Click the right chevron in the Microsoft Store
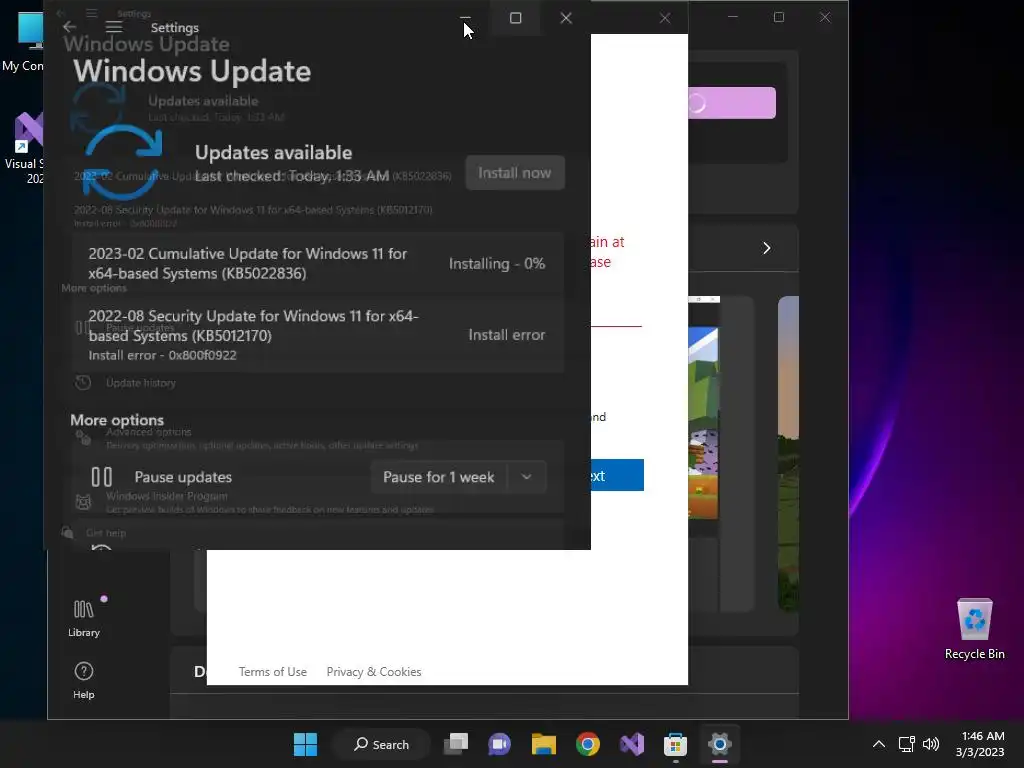Viewport: 1024px width, 768px height. (767, 248)
